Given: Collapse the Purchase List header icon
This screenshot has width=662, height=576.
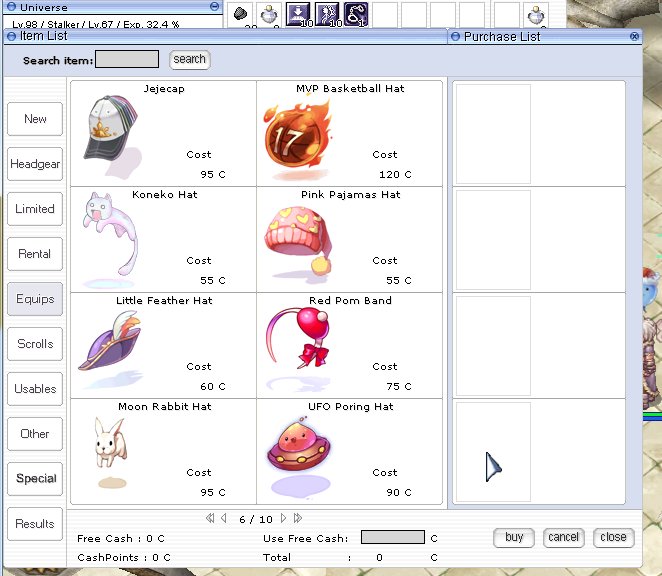Looking at the screenshot, I should [x=455, y=37].
